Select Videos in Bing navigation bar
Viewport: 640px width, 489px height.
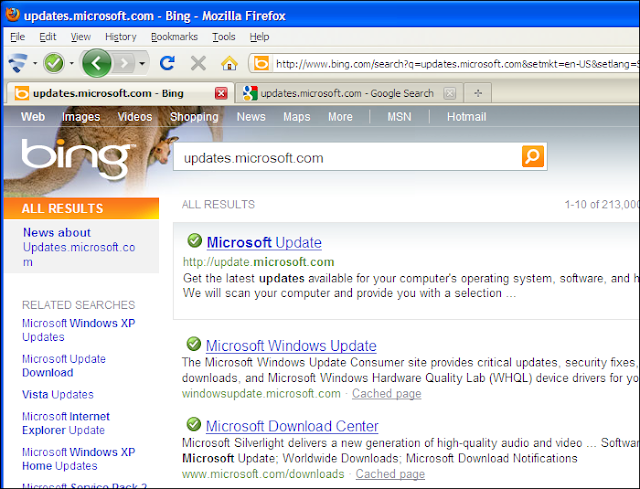pyautogui.click(x=135, y=117)
